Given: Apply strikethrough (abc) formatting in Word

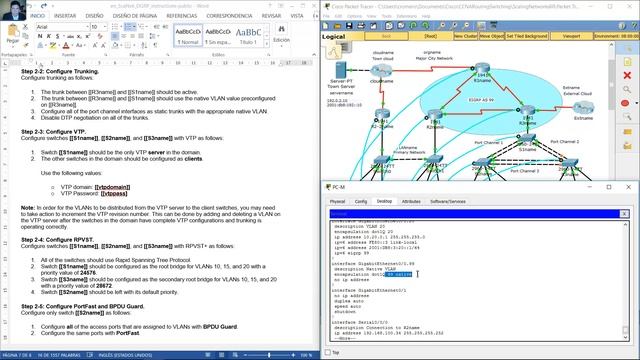Looking at the screenshot, I should [x=70, y=36].
